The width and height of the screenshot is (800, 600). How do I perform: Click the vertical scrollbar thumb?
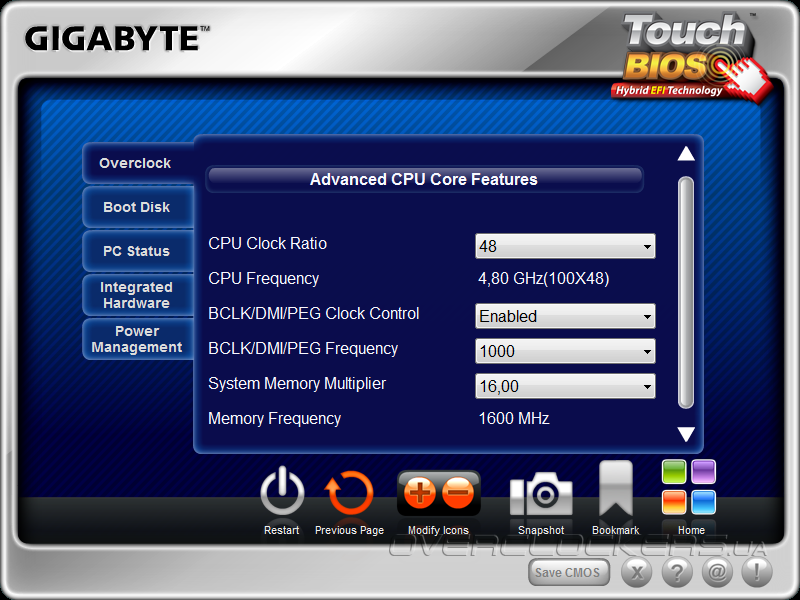click(686, 292)
